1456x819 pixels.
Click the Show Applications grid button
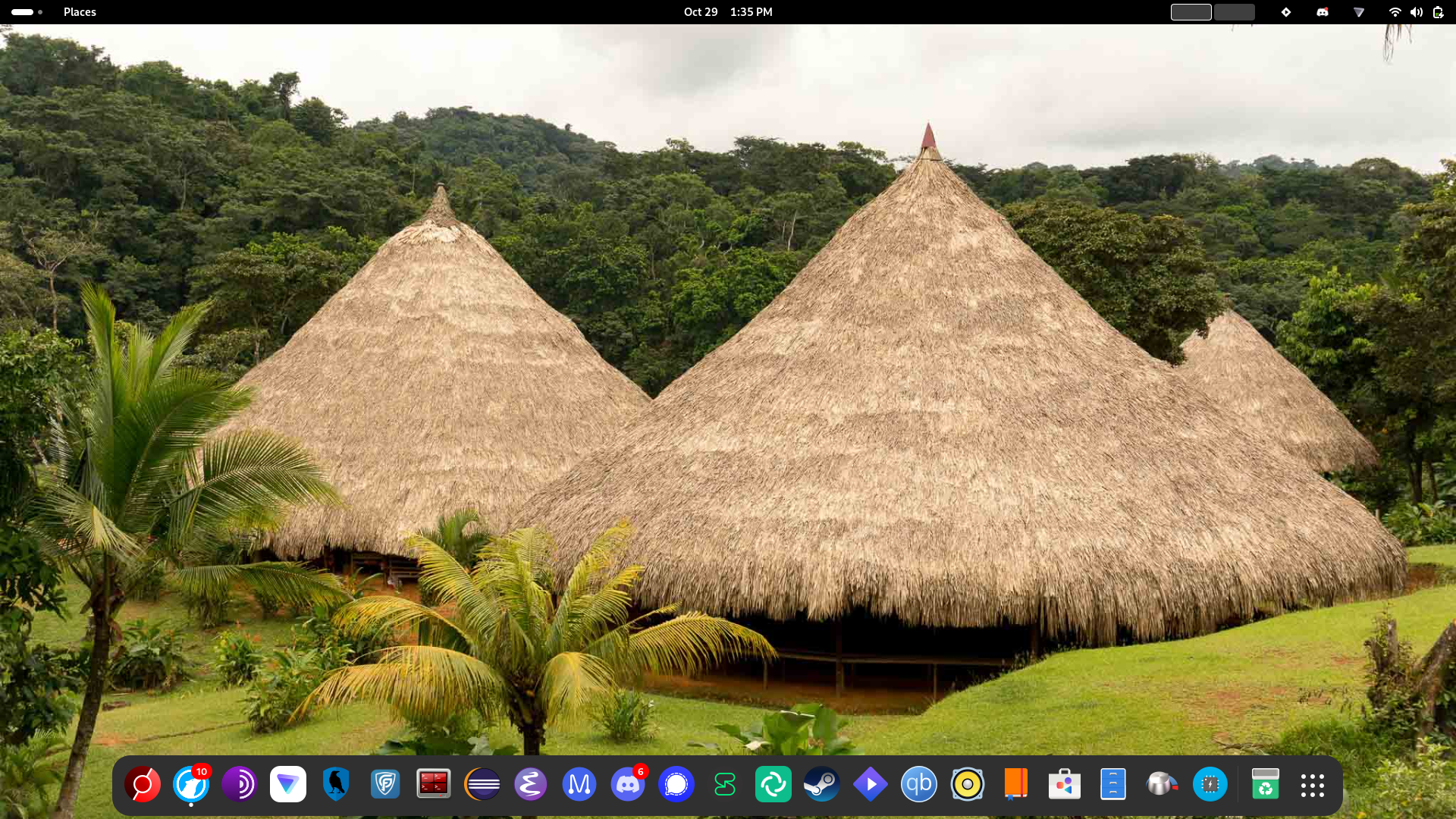tap(1312, 784)
